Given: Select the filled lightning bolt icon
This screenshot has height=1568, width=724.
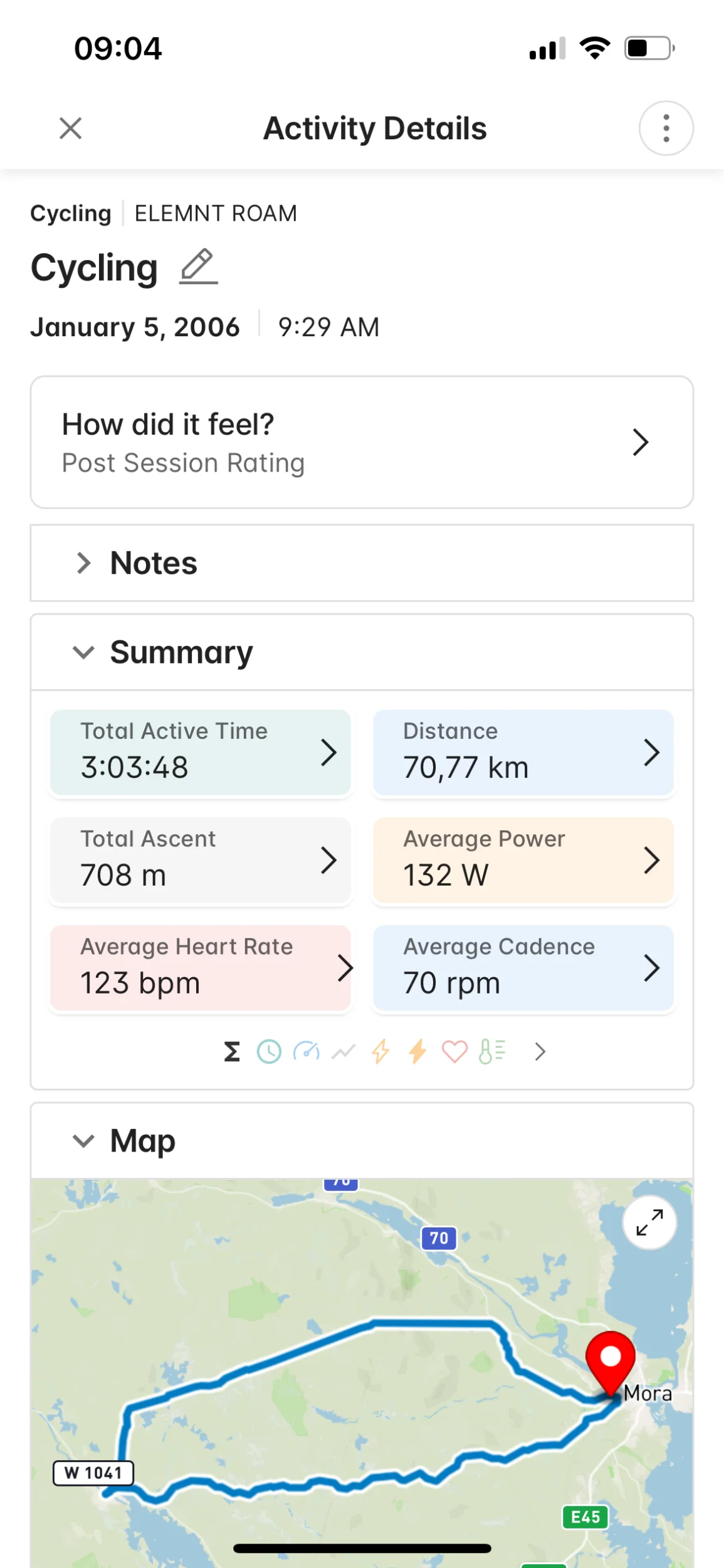Looking at the screenshot, I should 417,1052.
